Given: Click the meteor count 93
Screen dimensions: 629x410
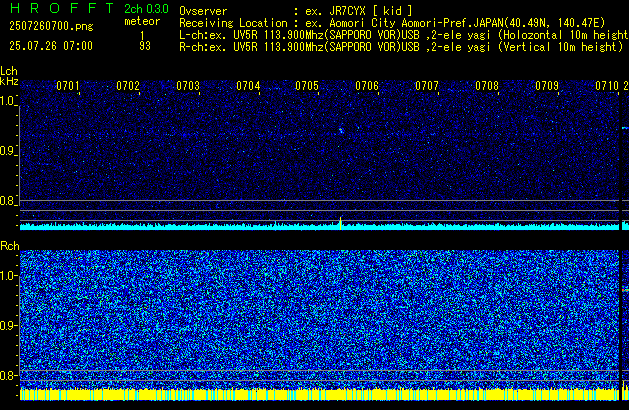Looking at the screenshot, I should [145, 46].
